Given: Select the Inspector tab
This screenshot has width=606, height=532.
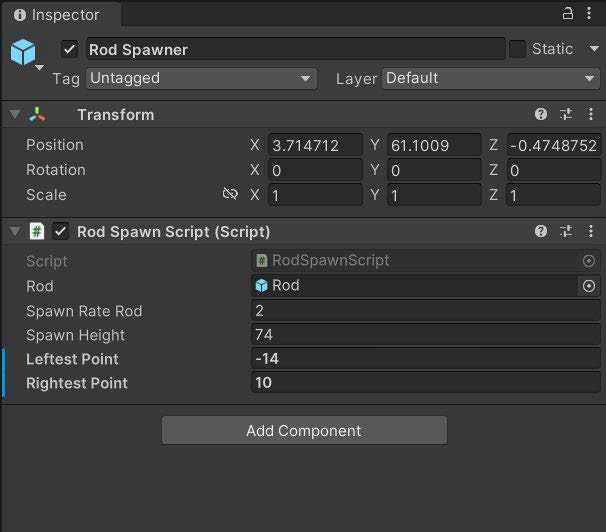Looking at the screenshot, I should (58, 15).
